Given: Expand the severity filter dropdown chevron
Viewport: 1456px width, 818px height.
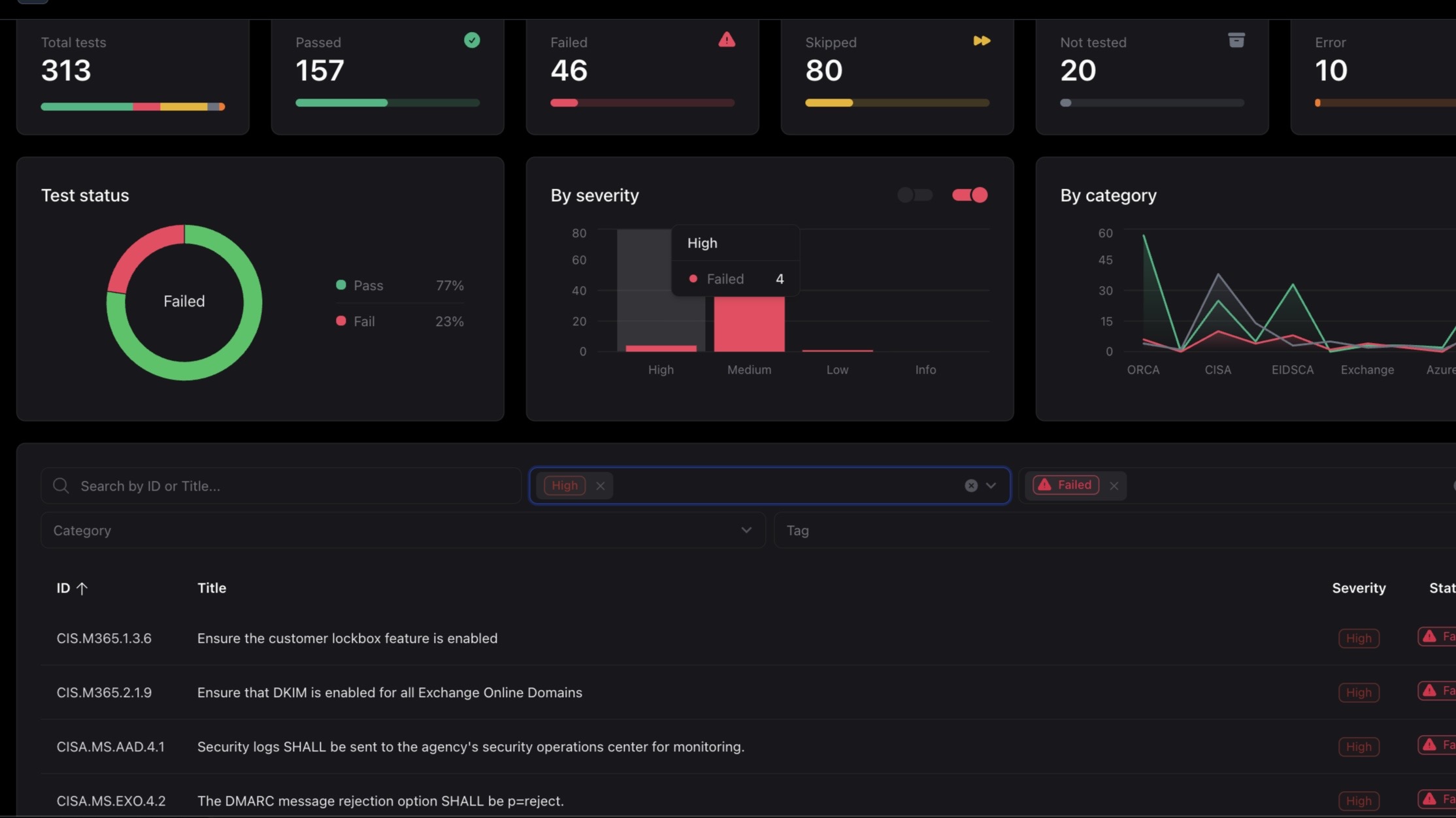Looking at the screenshot, I should click(x=991, y=485).
